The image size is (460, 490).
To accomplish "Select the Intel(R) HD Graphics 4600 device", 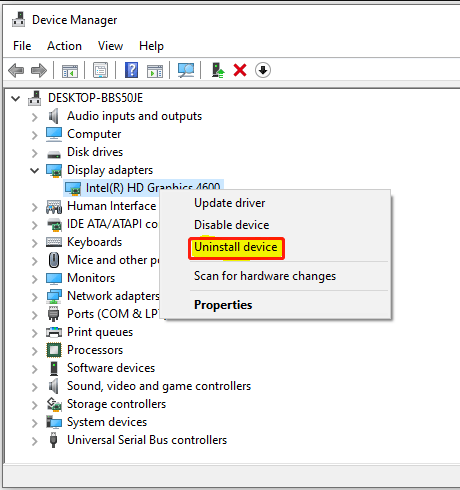I will (x=144, y=188).
